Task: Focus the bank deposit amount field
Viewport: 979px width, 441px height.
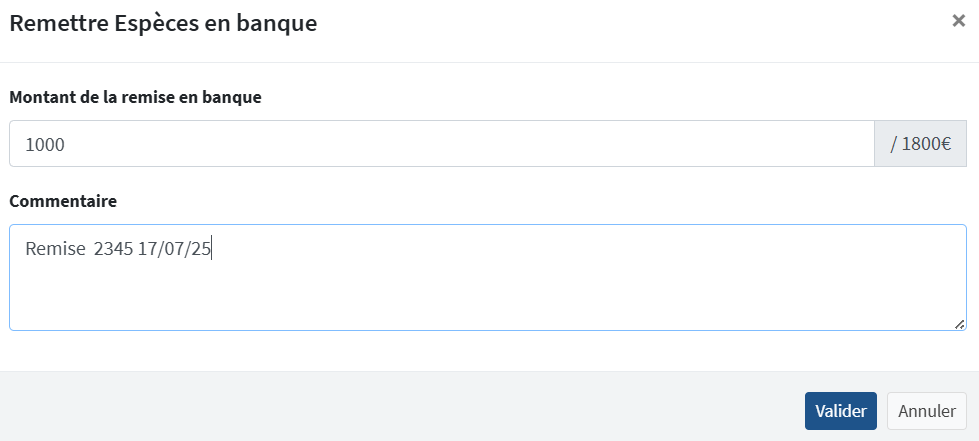Action: click(441, 144)
